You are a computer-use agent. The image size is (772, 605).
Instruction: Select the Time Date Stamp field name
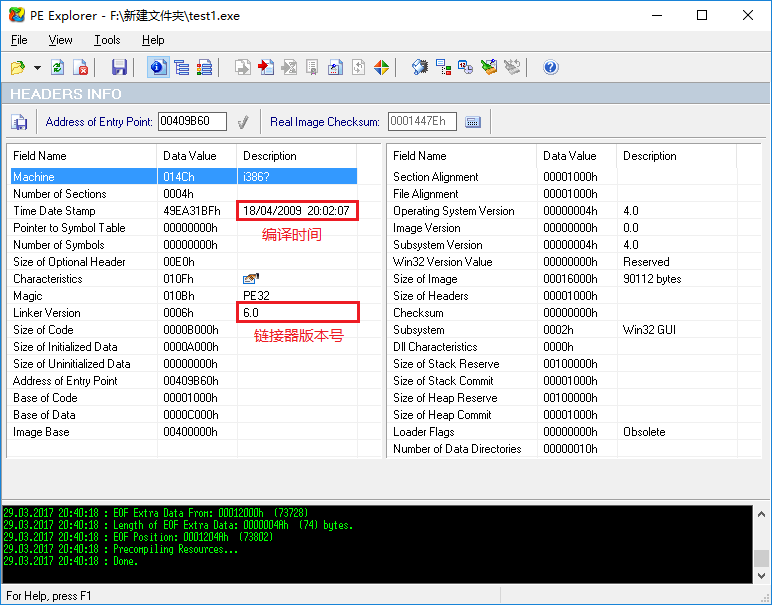pyautogui.click(x=54, y=211)
